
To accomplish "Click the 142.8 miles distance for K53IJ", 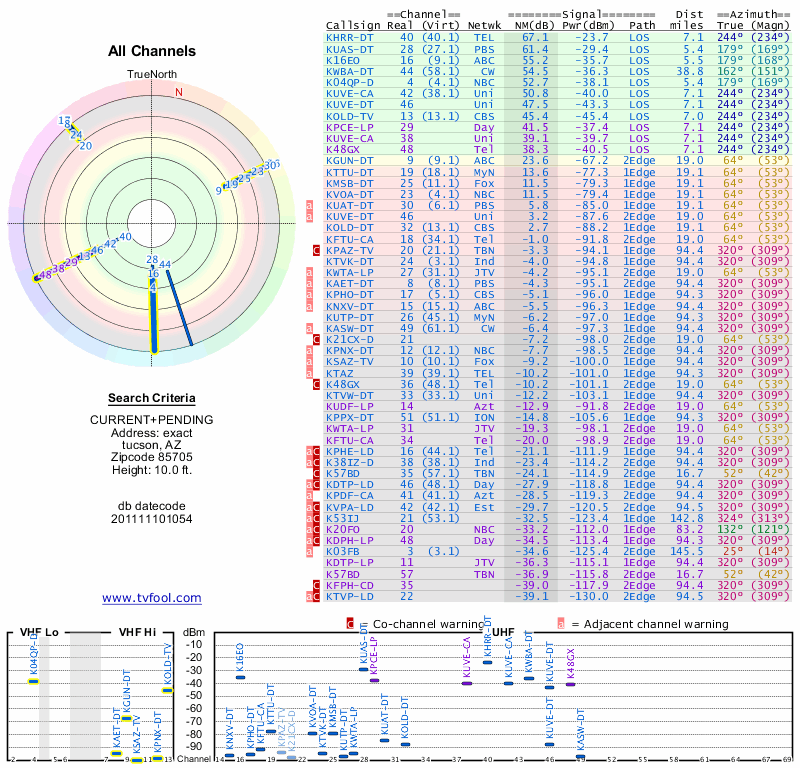I will click(x=686, y=518).
